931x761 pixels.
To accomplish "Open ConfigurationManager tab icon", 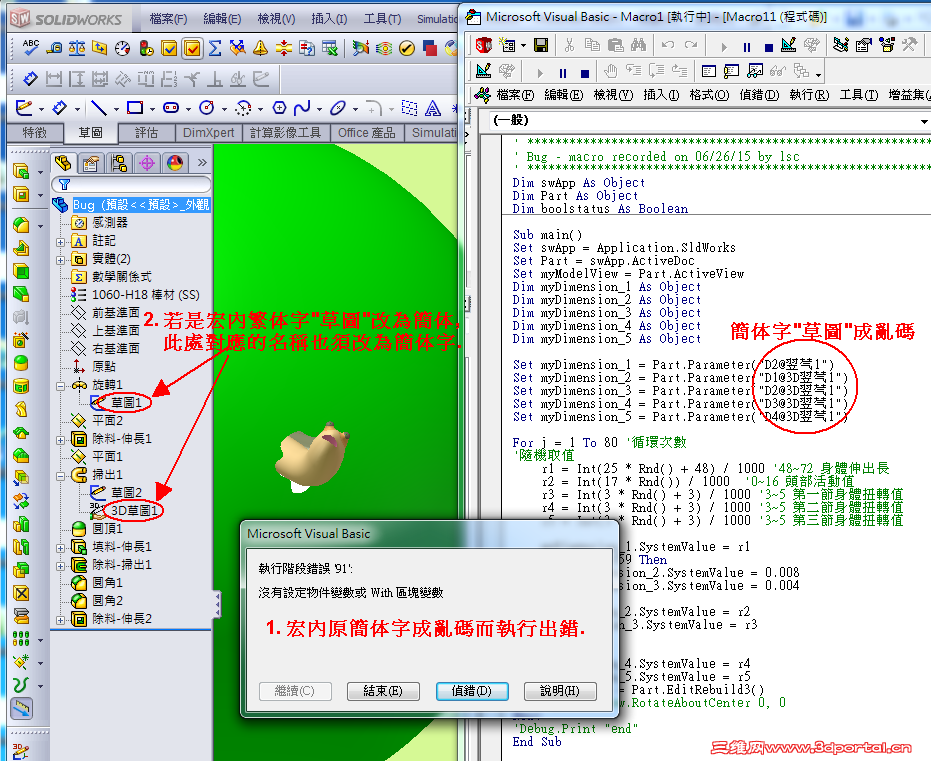I will pos(119,163).
